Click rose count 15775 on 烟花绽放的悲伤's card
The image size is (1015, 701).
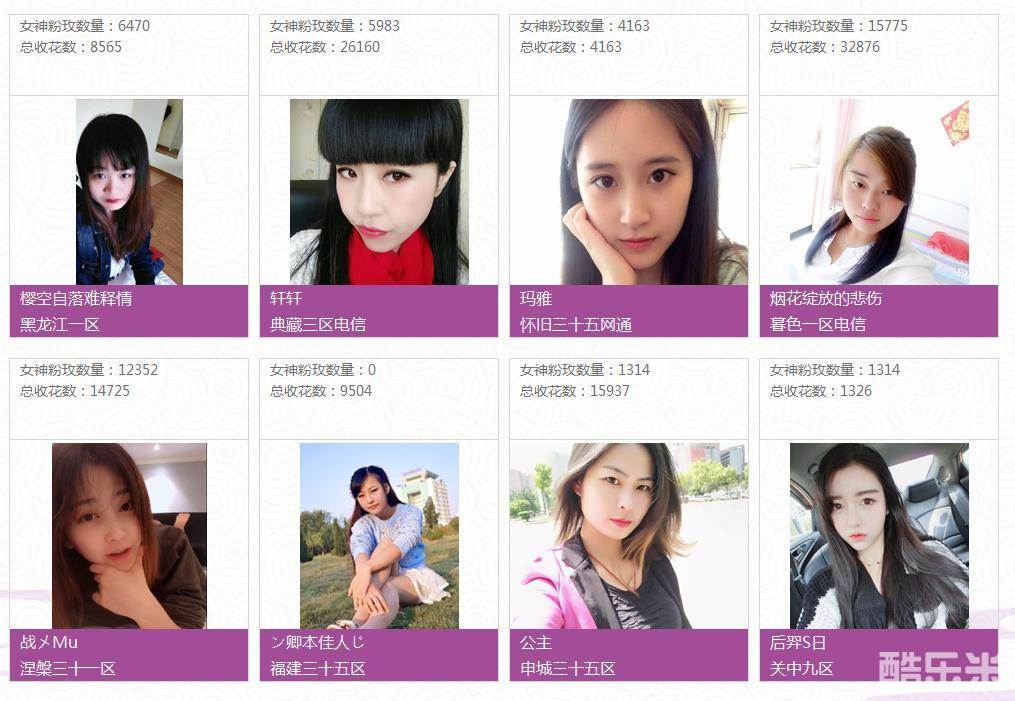pos(887,26)
